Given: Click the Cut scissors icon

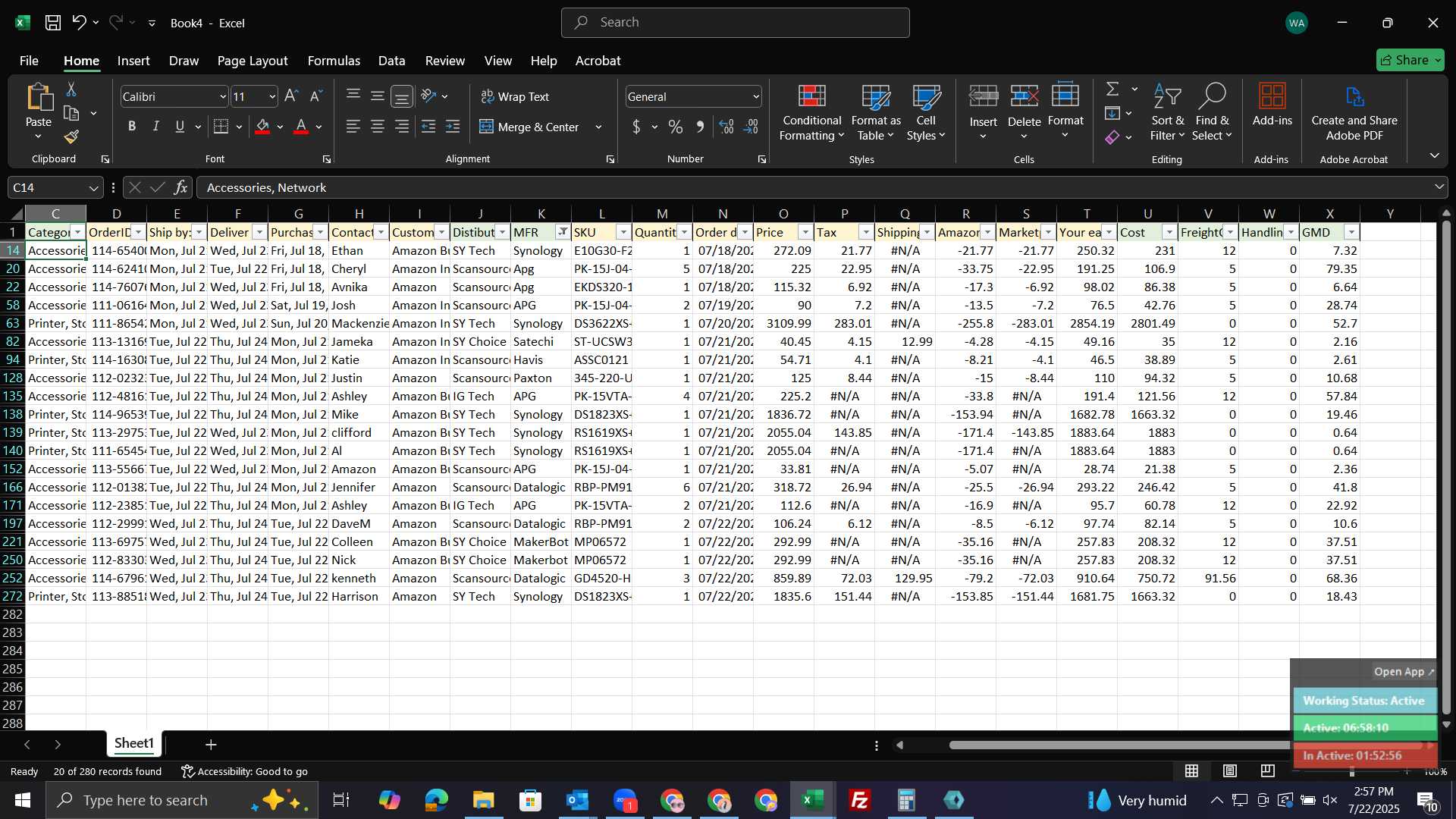Looking at the screenshot, I should [x=71, y=89].
